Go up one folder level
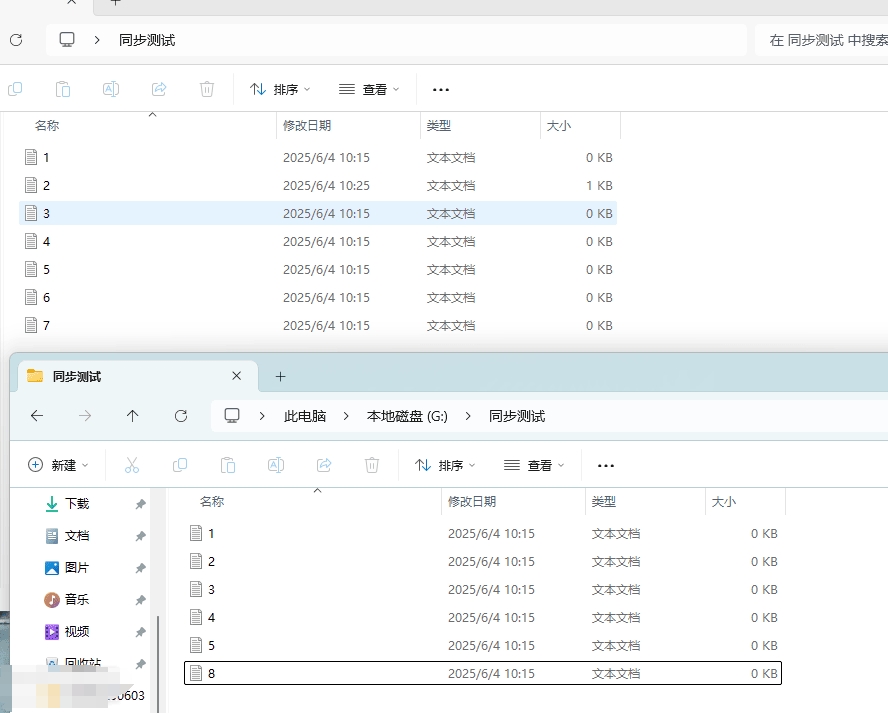Screen dimensions: 888x713 point(132,416)
